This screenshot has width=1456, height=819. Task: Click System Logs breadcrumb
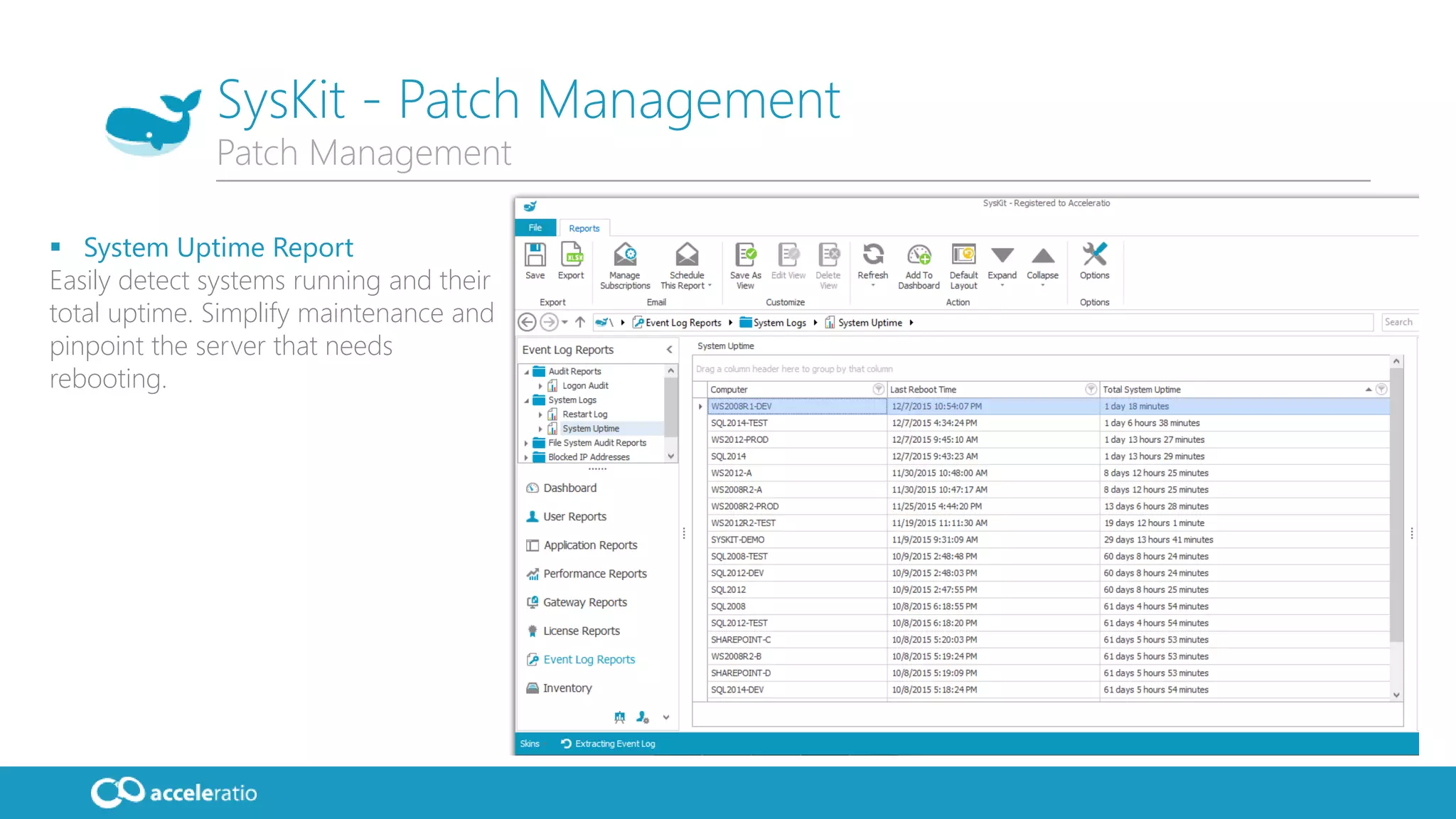pos(773,323)
